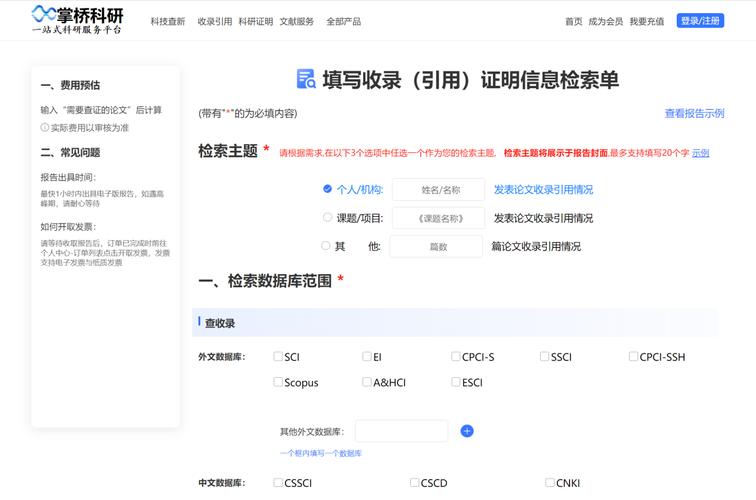This screenshot has height=500, width=756.
Task: Click the info icon next to 实际费用以审核为准
Action: (x=44, y=127)
